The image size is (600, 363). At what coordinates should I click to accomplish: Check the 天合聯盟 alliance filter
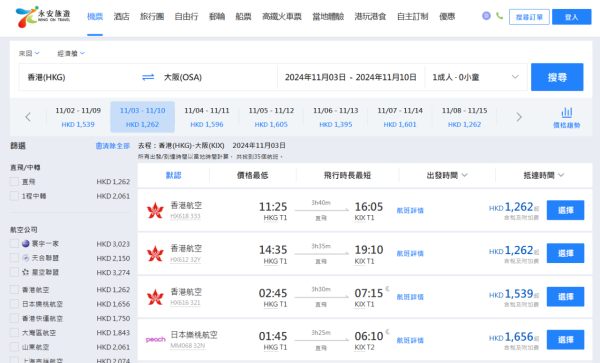coord(14,258)
